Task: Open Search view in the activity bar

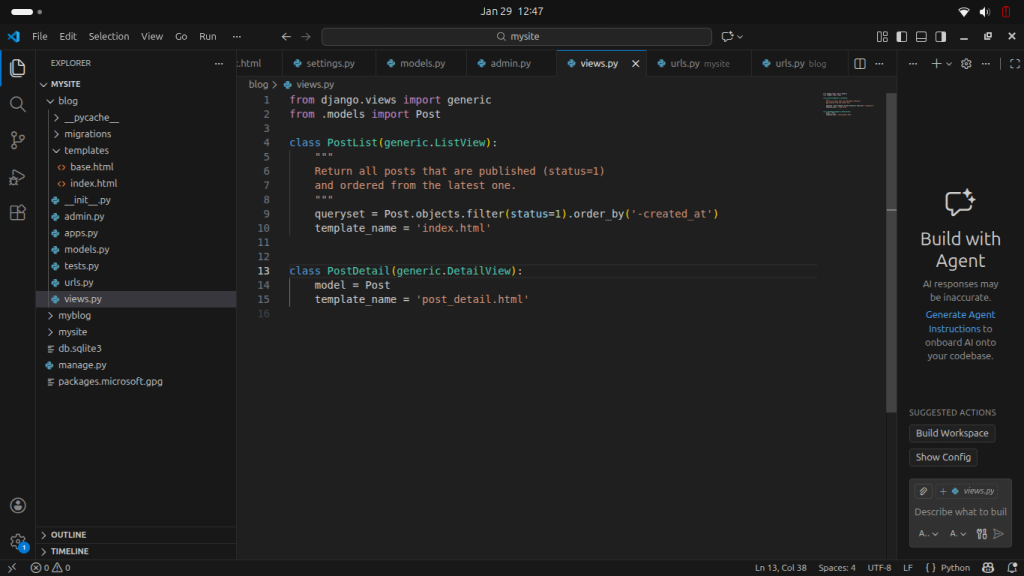Action: click(17, 104)
